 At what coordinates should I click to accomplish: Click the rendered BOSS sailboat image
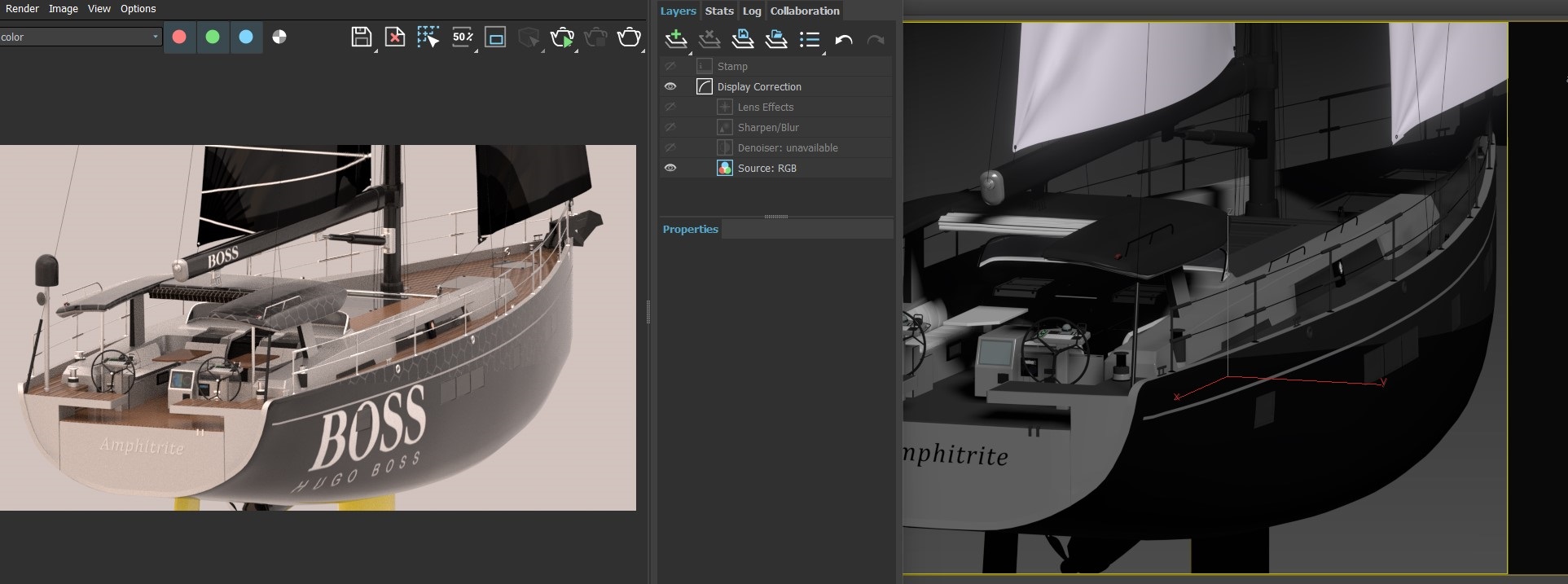point(318,328)
